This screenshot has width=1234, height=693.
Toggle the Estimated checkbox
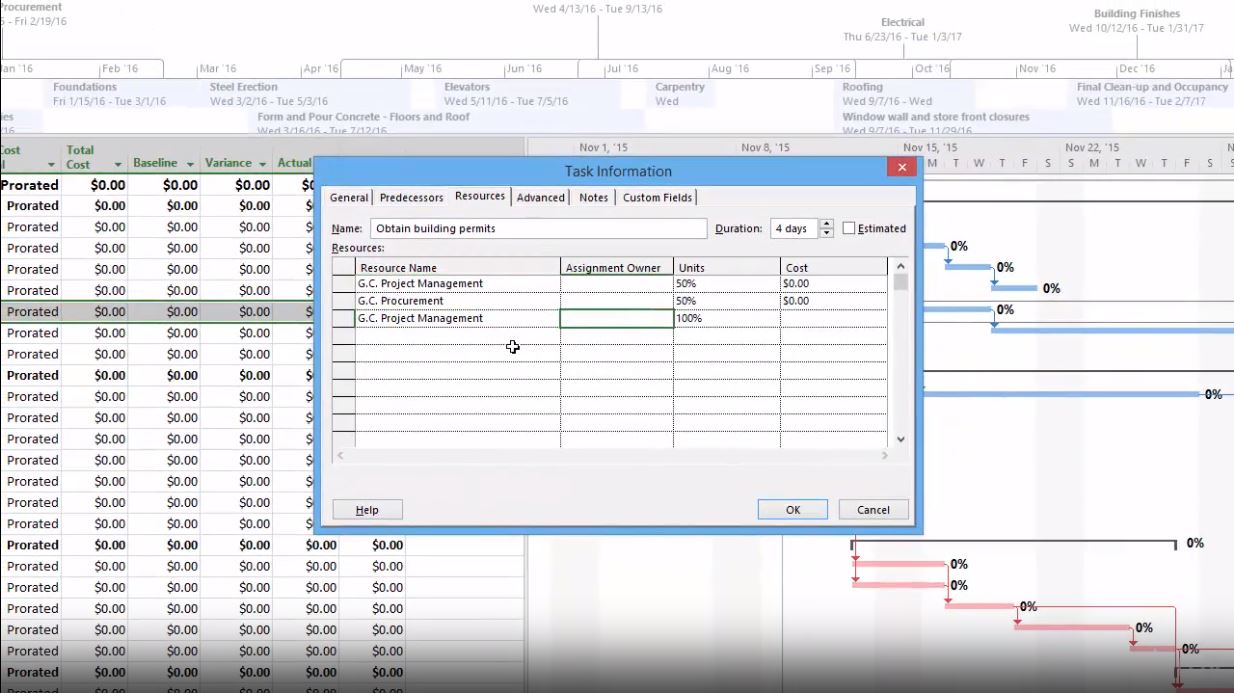click(849, 228)
